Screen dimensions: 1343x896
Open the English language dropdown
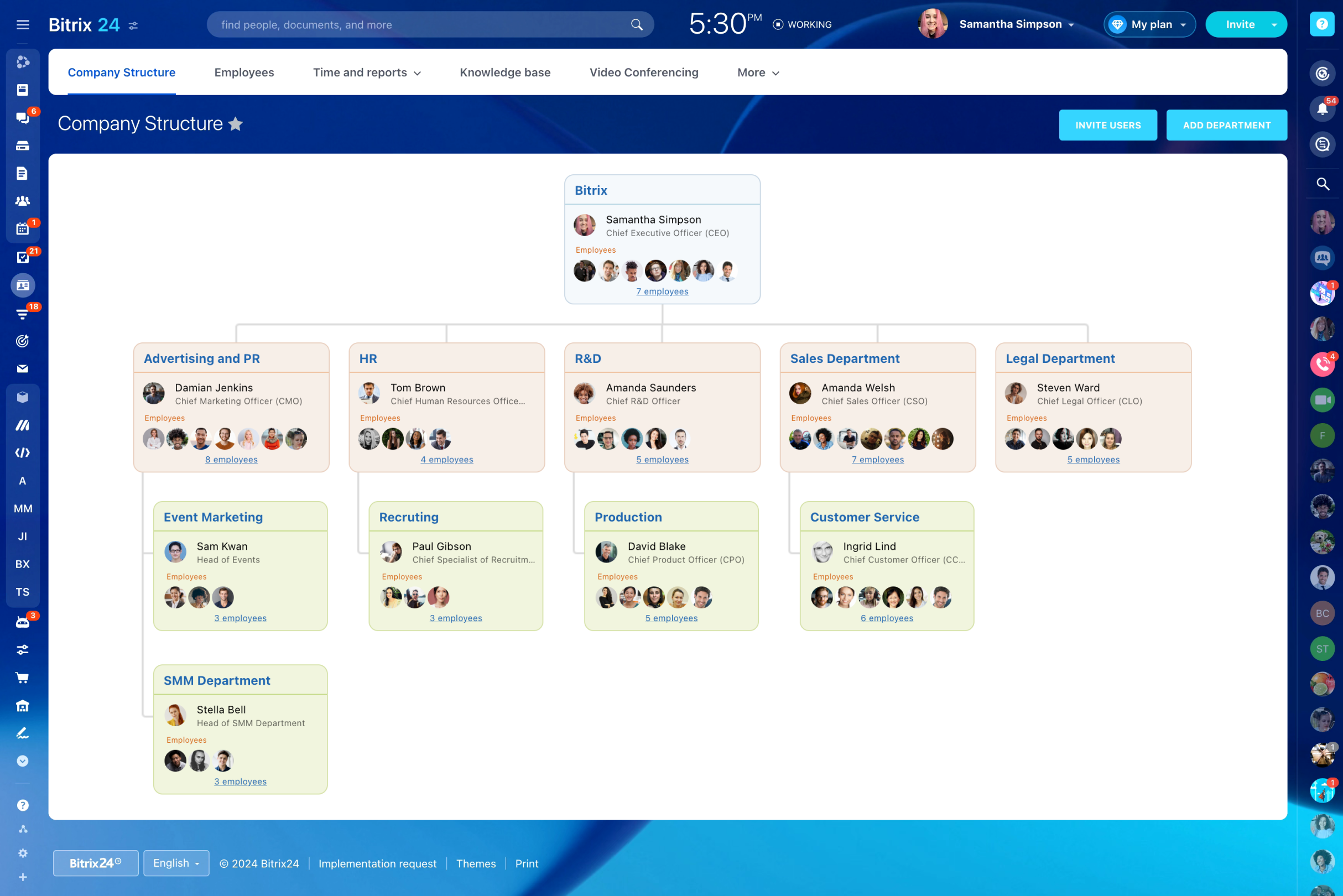[x=176, y=863]
